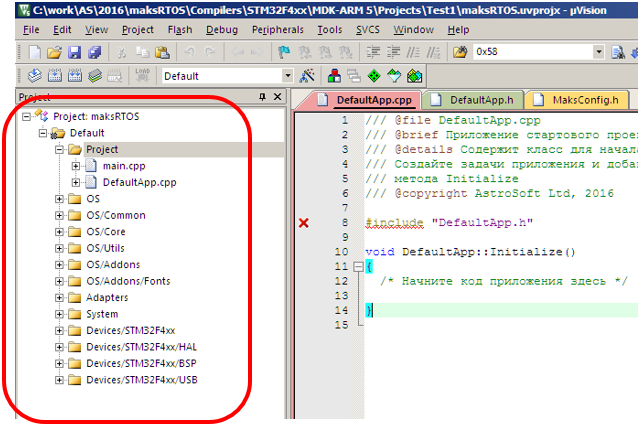Open the Flash menu

[180, 30]
